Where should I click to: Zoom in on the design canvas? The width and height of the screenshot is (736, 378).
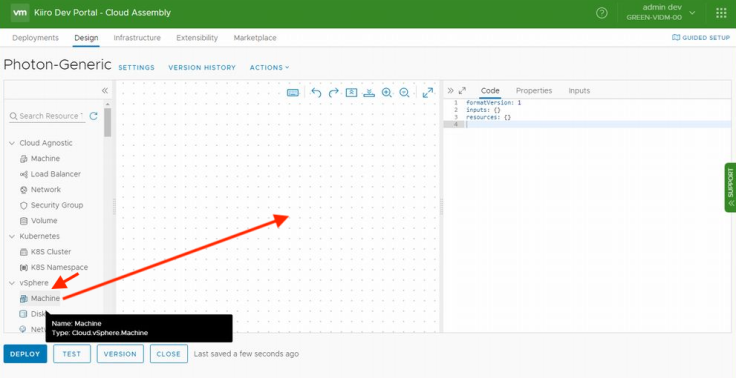point(387,93)
